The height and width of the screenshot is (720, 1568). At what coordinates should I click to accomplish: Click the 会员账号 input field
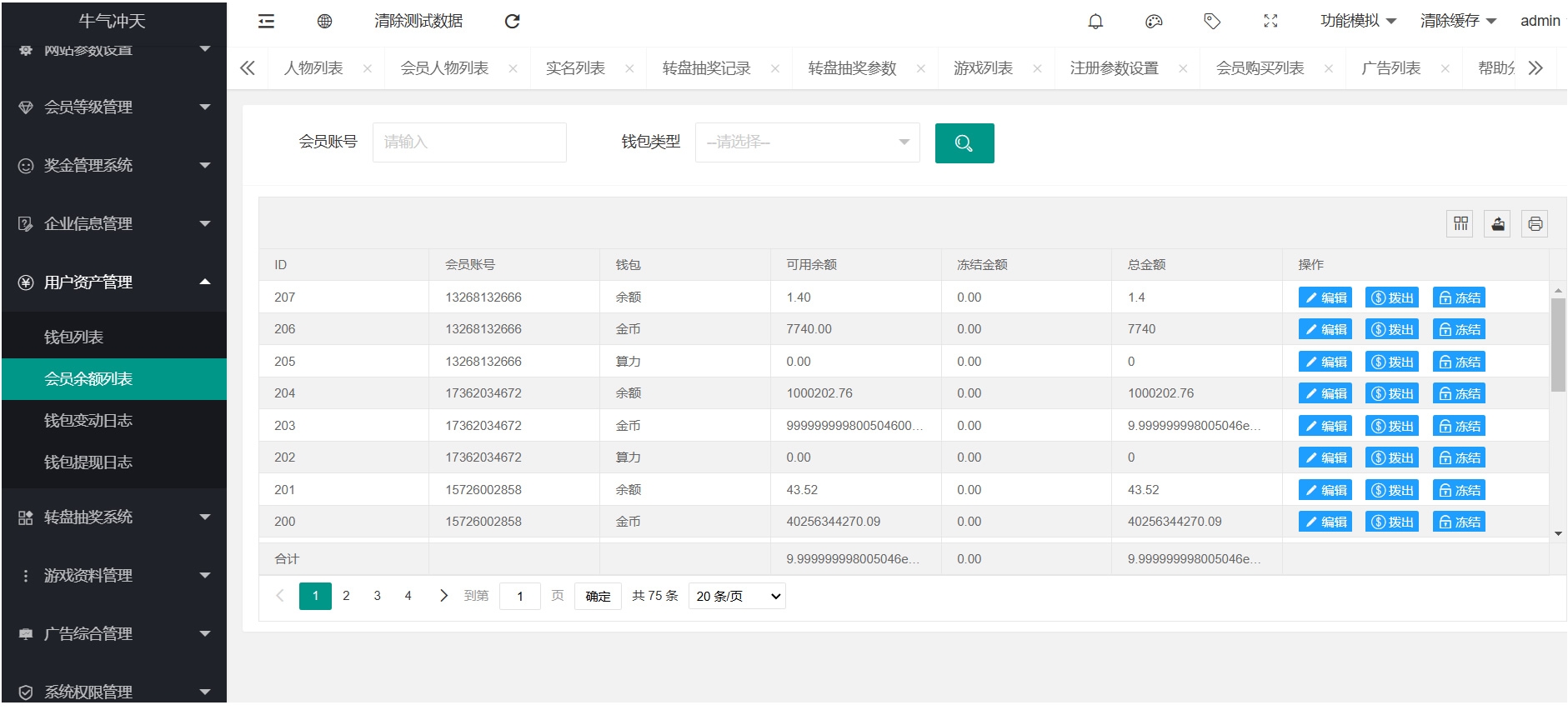point(469,142)
